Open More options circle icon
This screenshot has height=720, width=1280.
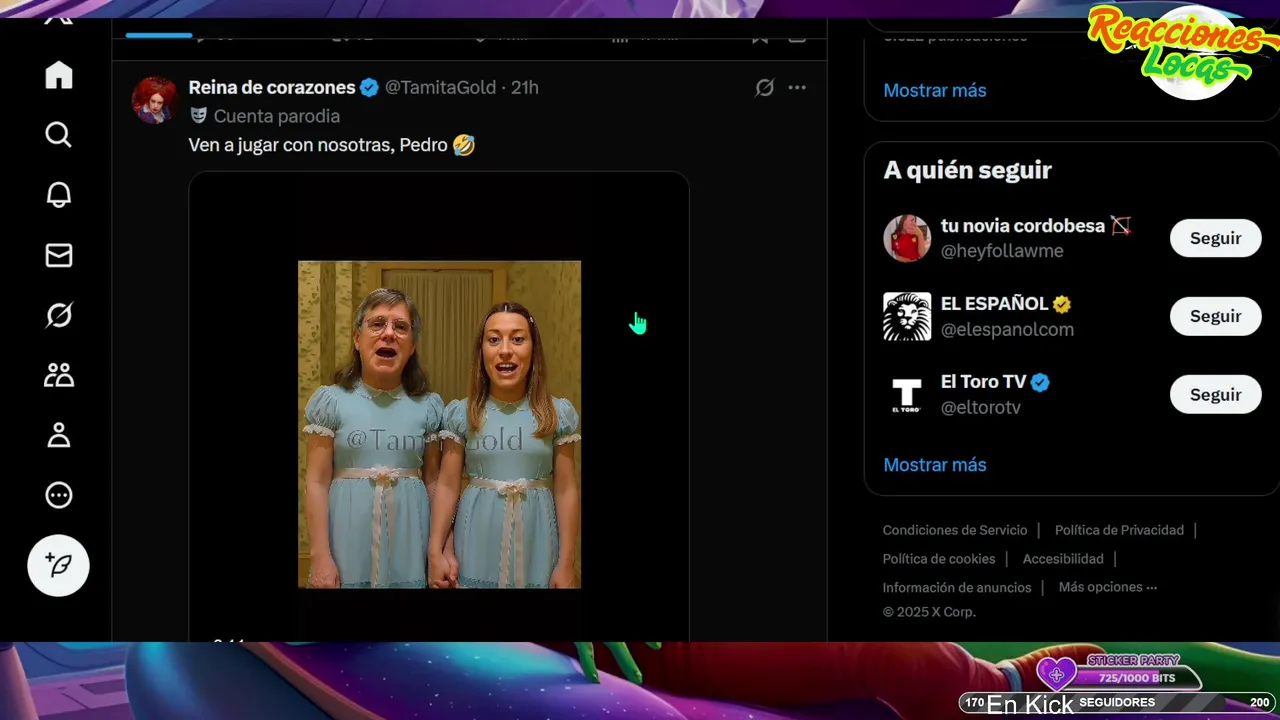click(59, 495)
